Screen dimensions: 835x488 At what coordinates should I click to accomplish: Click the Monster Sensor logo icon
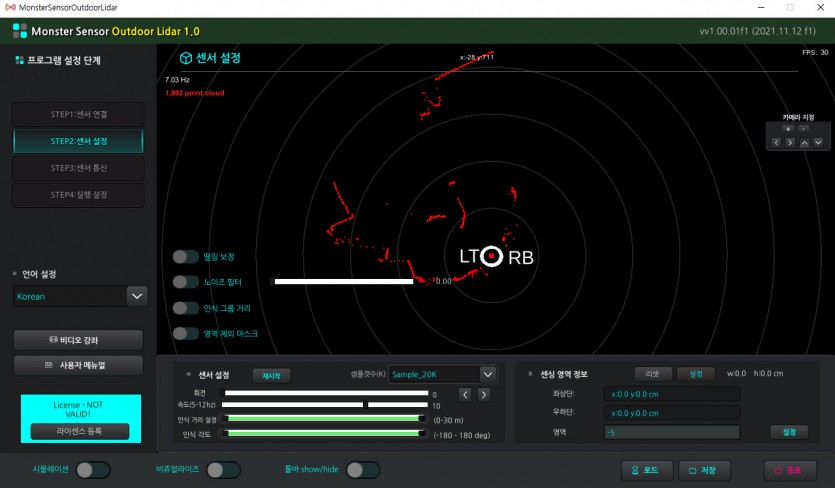[20, 31]
